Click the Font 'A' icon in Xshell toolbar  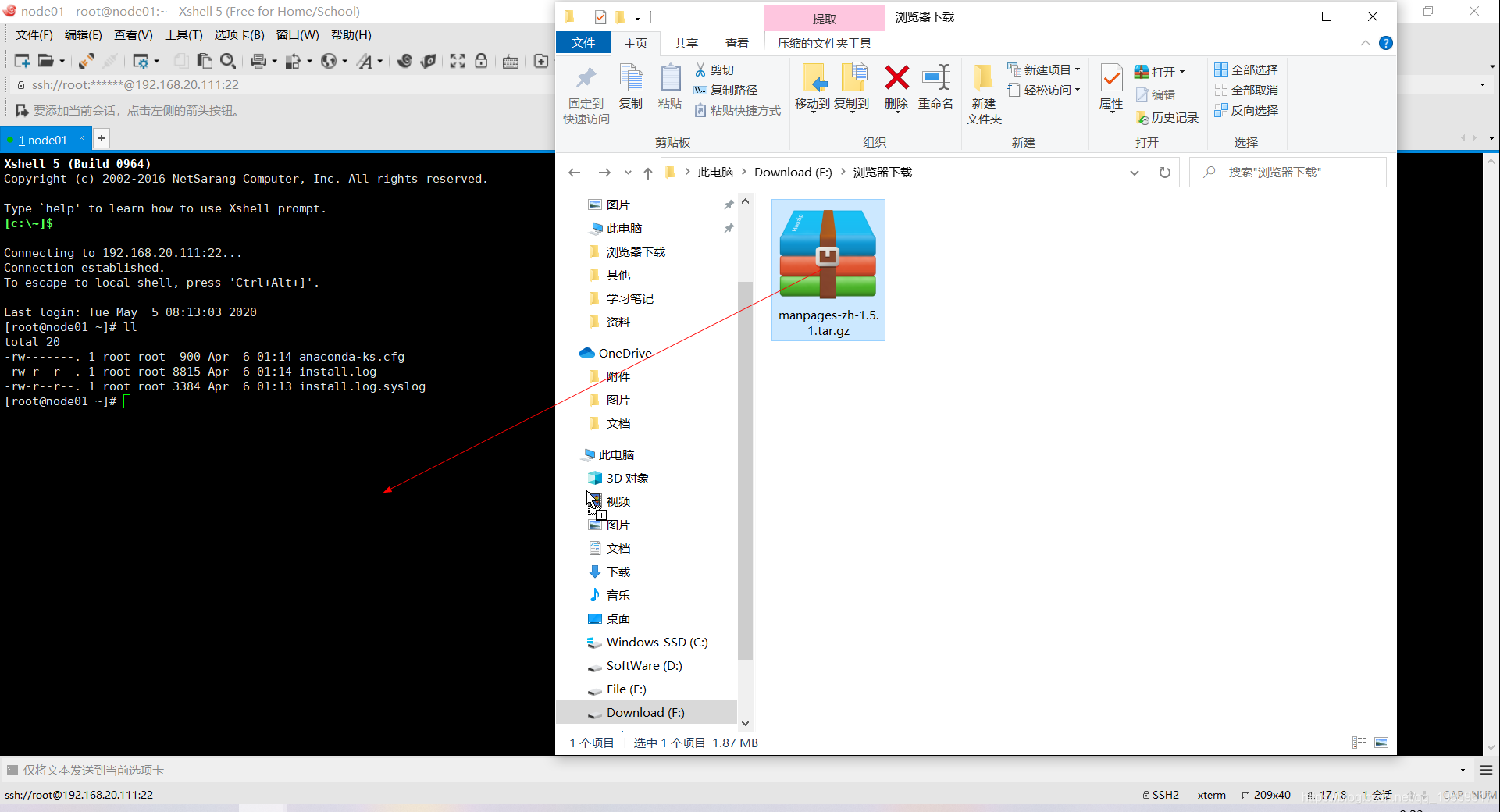click(x=365, y=61)
